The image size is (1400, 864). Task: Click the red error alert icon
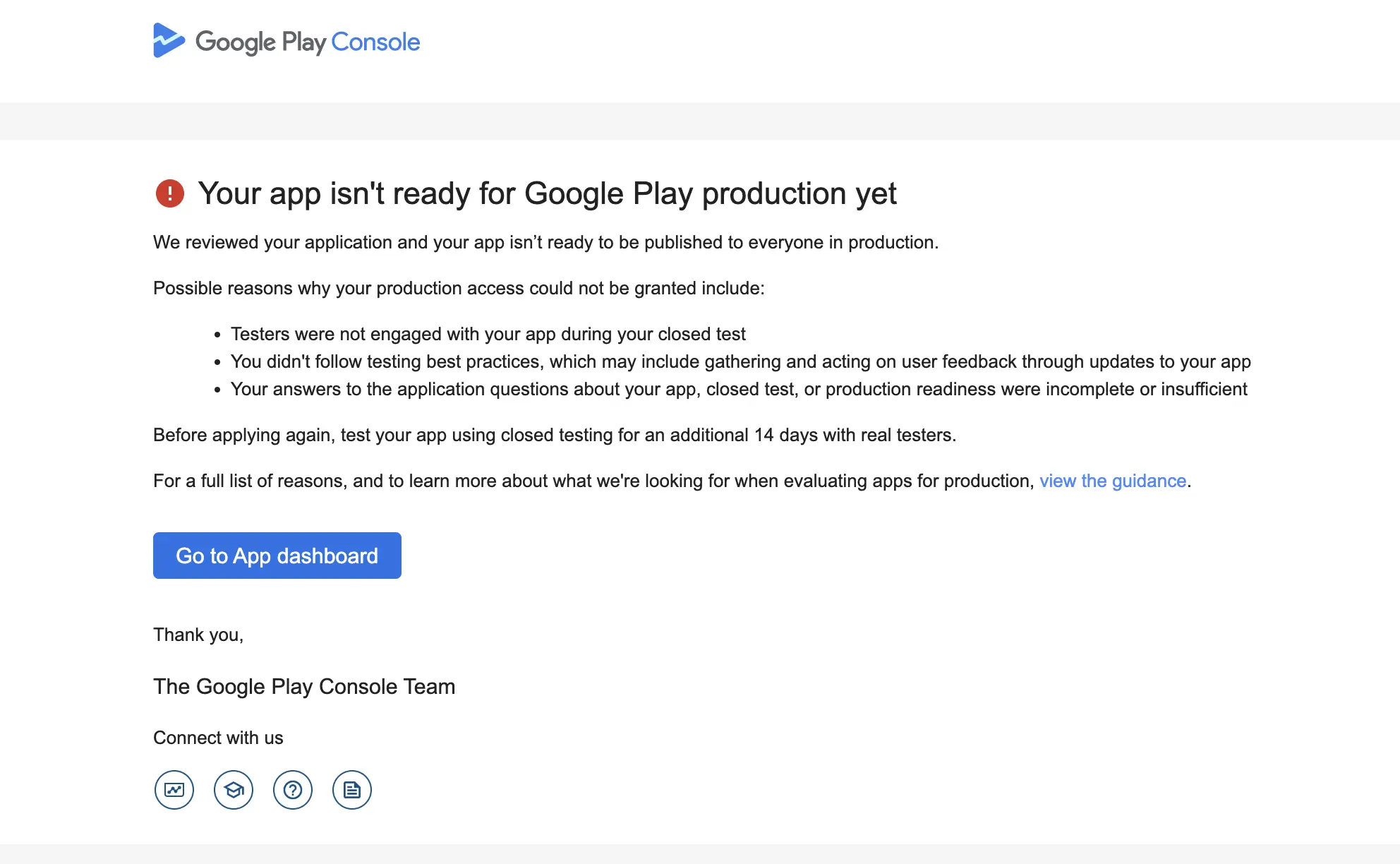(x=170, y=193)
